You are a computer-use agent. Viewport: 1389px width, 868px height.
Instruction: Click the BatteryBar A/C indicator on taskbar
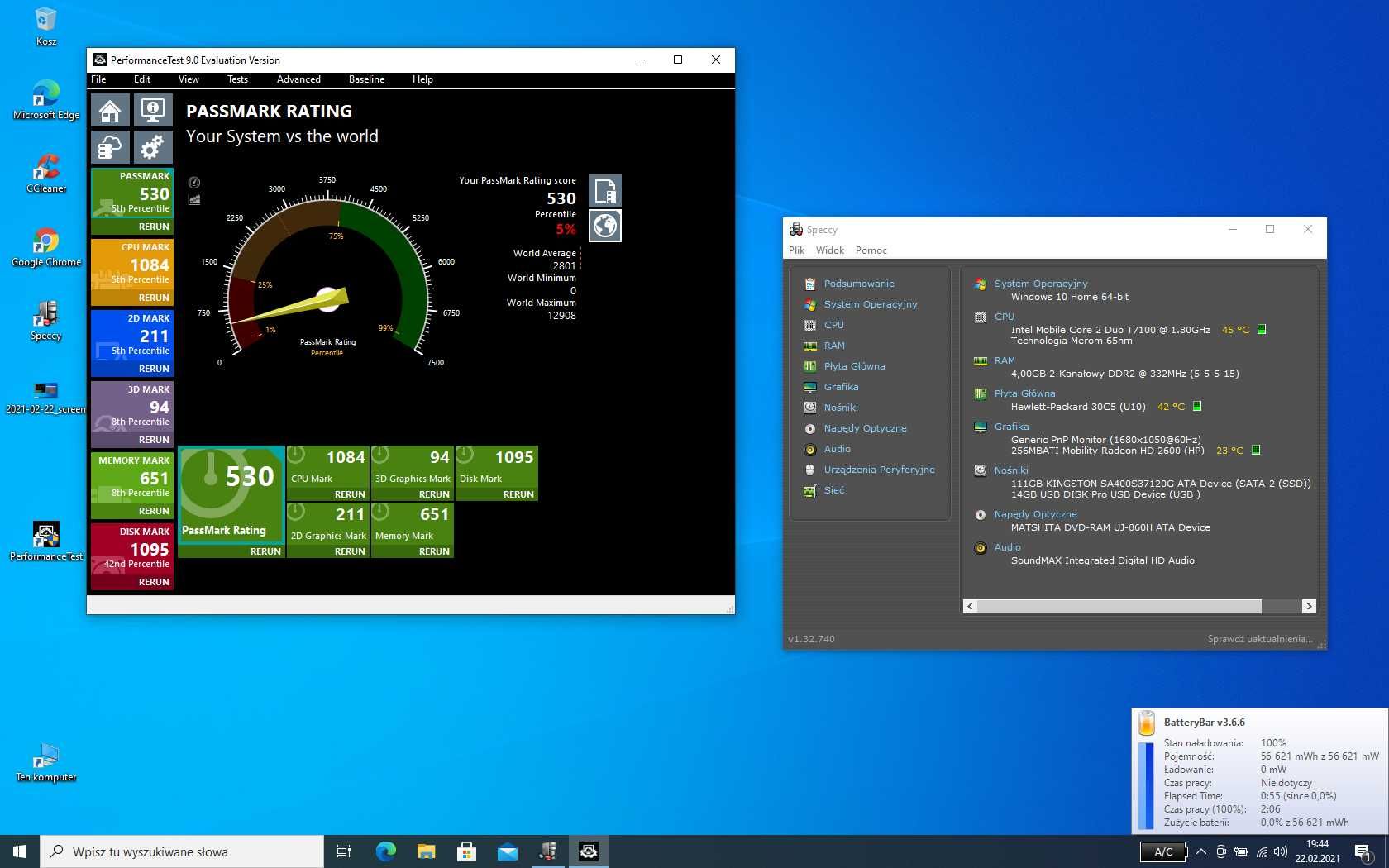pos(1163,851)
